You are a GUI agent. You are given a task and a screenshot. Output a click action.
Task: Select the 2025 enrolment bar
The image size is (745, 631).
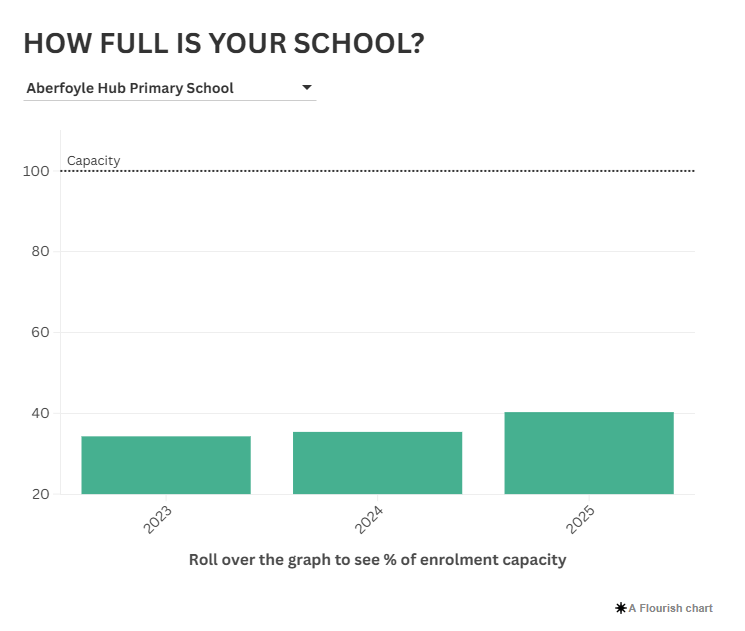click(589, 453)
